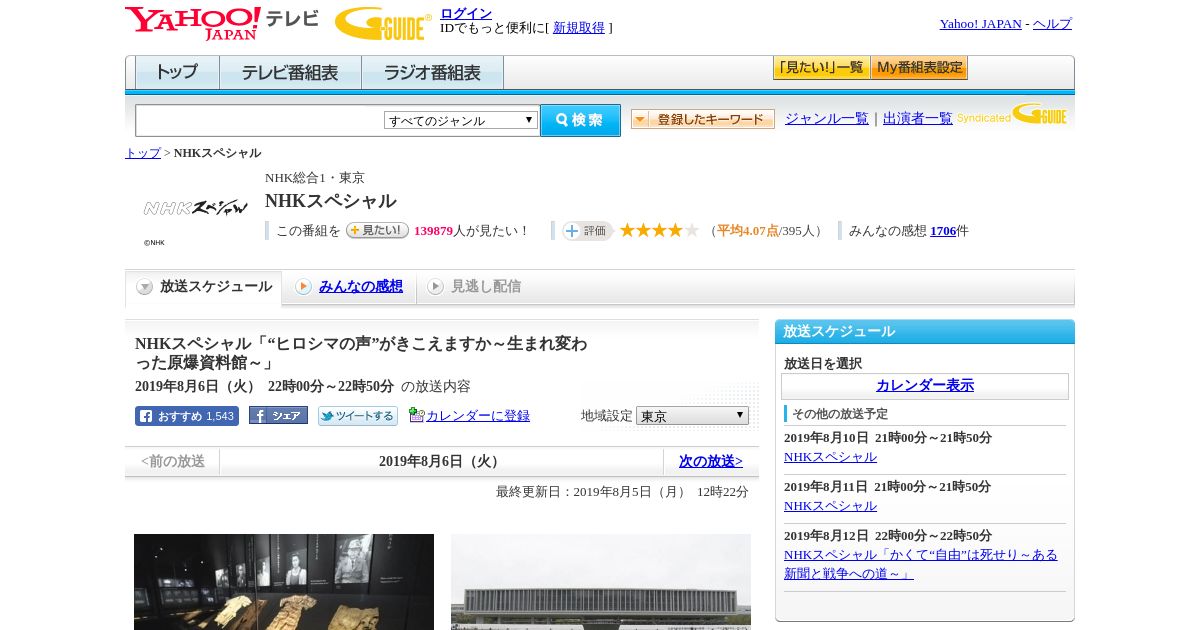Open 「かくて"自由"は死せり」 program link
Screen dimensions: 1200x630
920,564
